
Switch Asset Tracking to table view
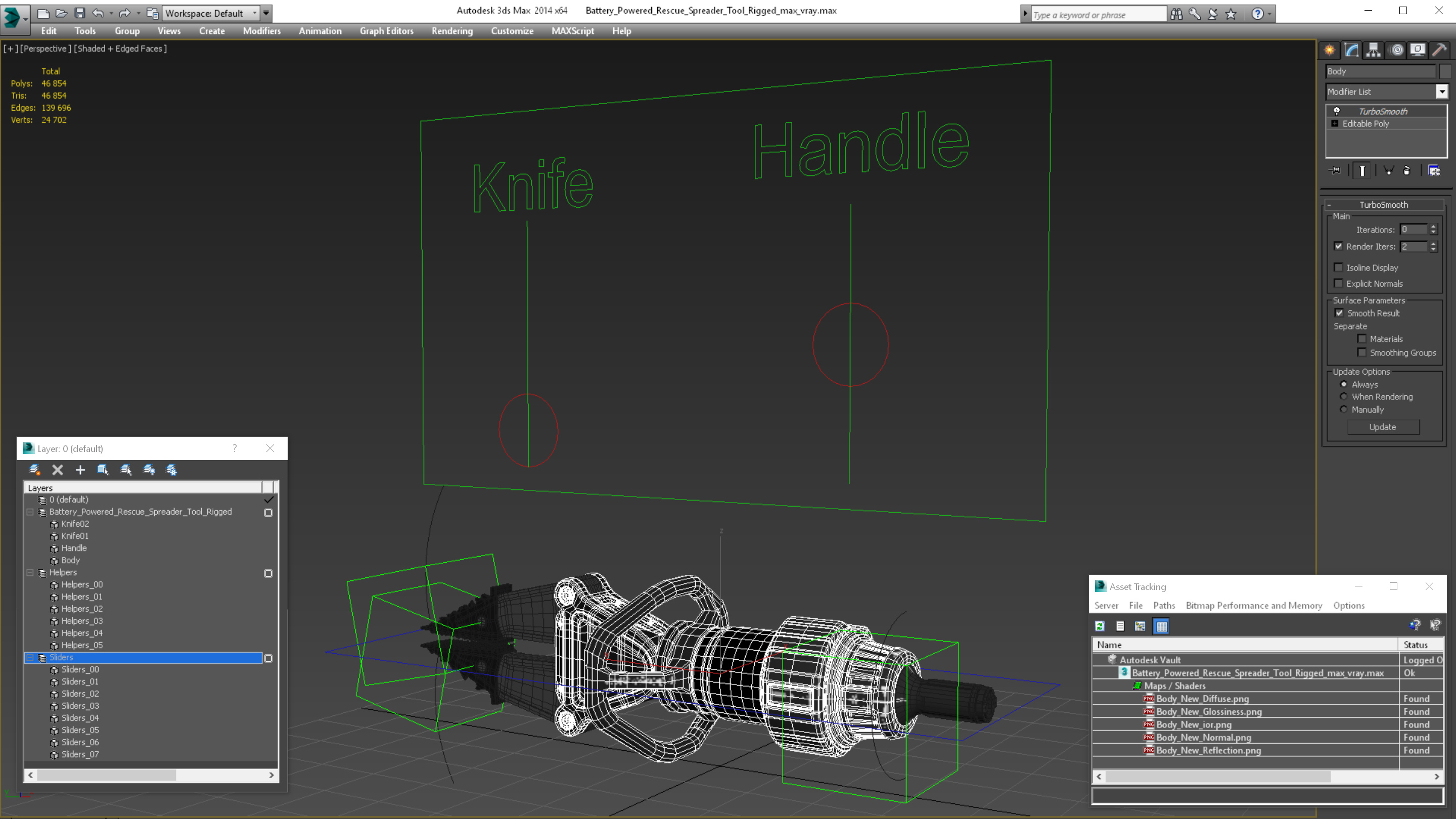click(1162, 626)
